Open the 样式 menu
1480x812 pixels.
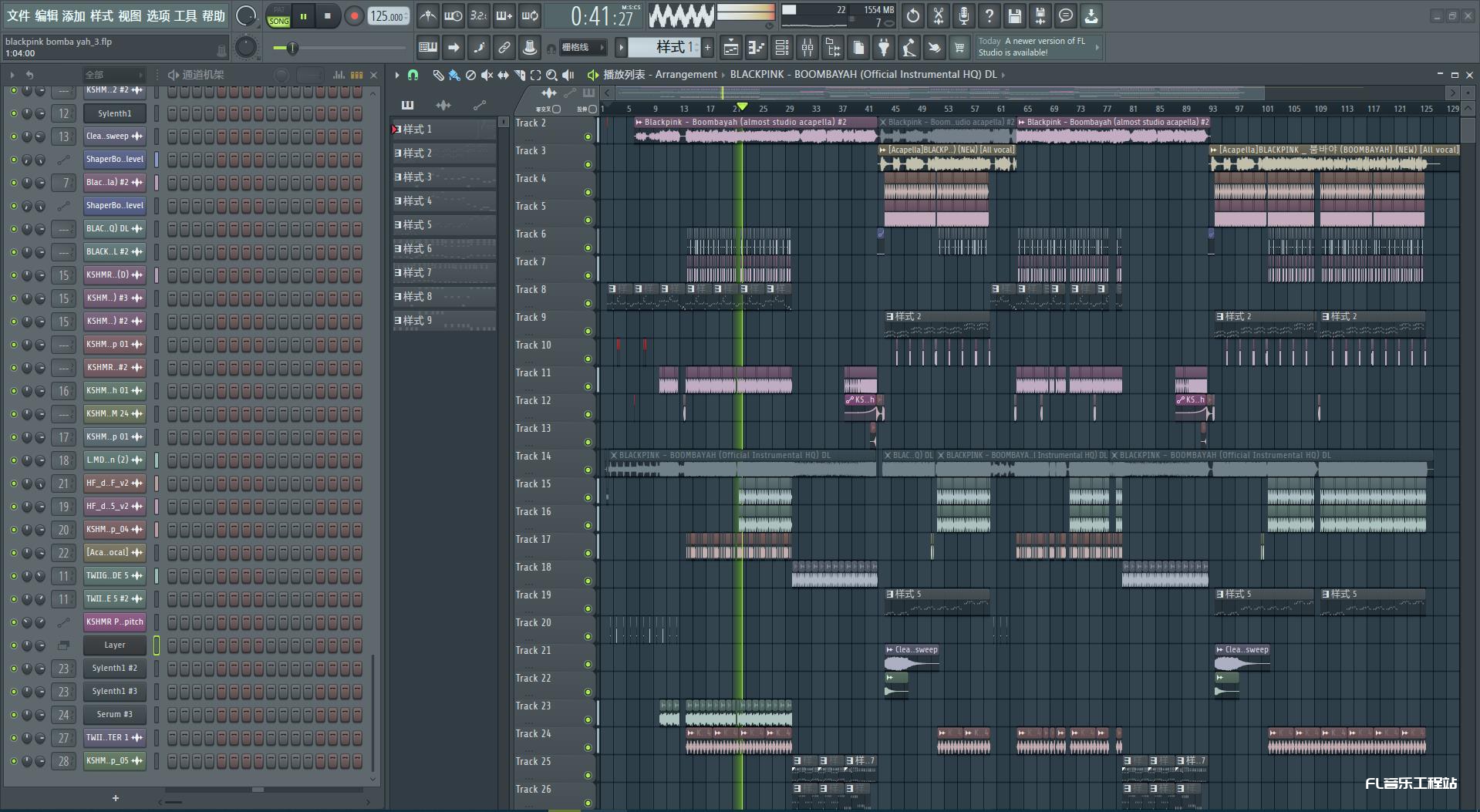102,15
